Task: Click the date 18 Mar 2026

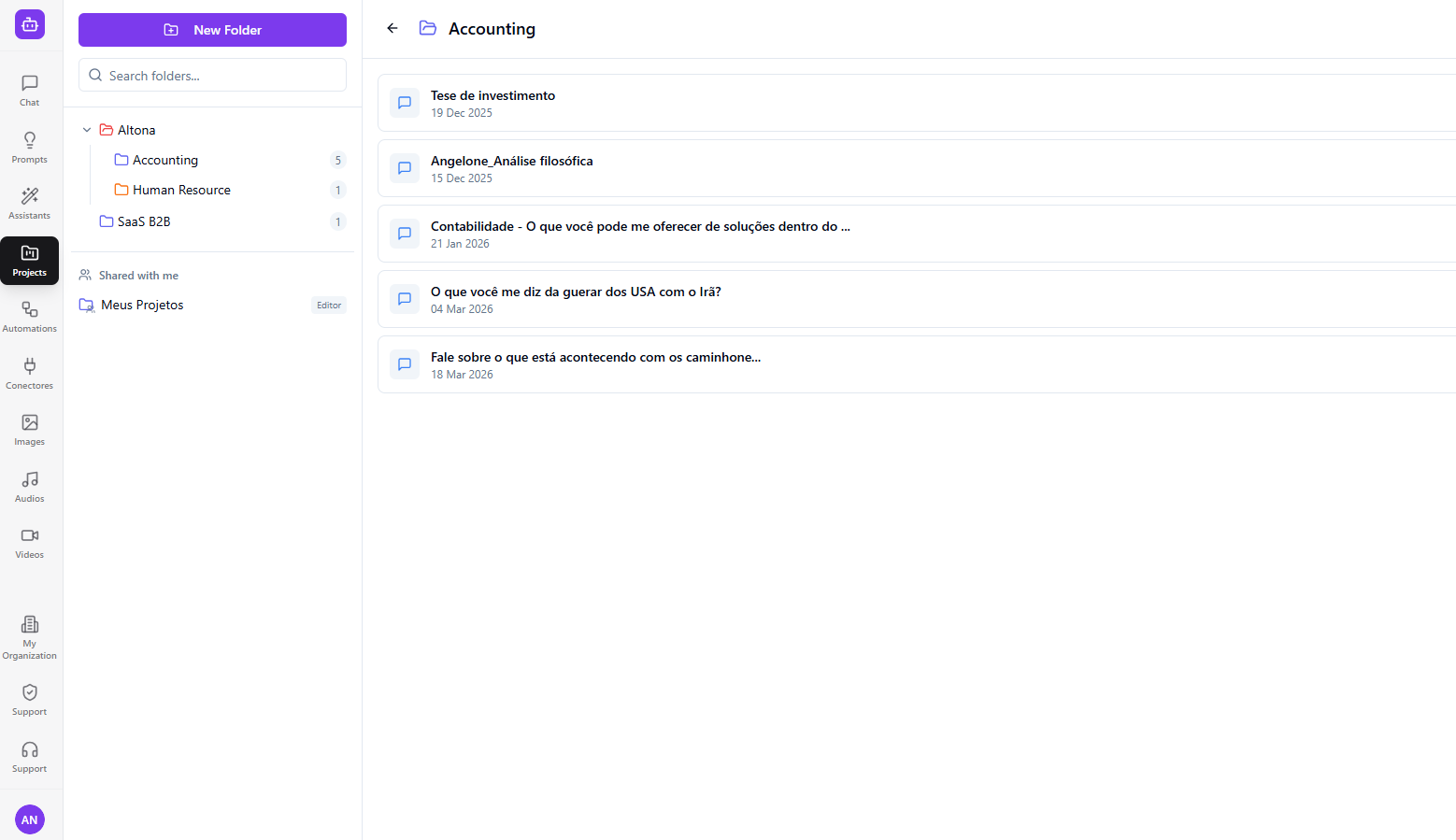Action: point(462,375)
